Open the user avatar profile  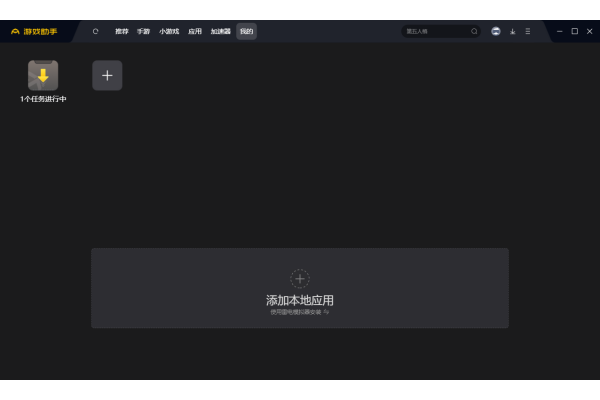click(x=496, y=31)
